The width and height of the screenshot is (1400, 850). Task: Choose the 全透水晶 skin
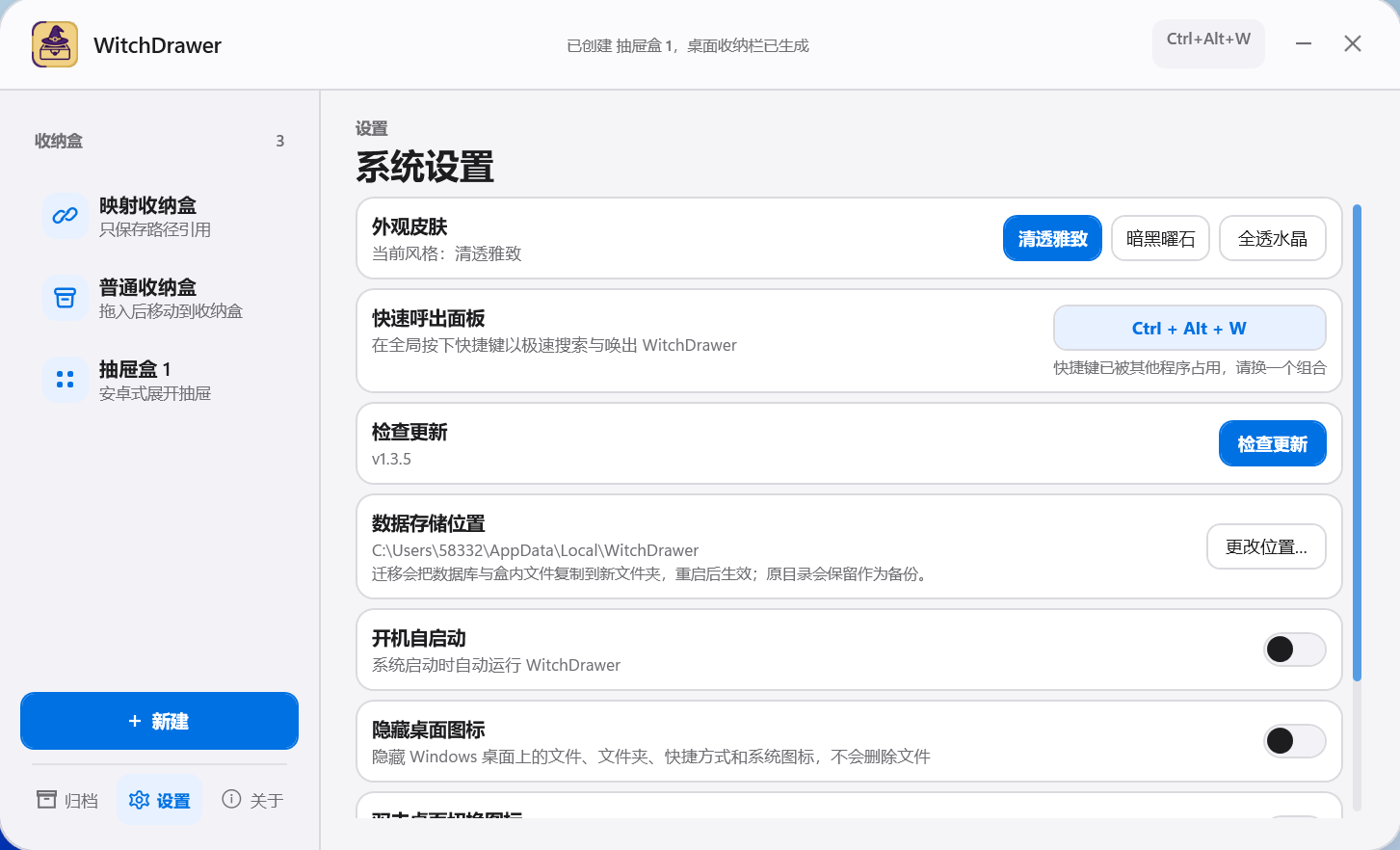[1273, 238]
